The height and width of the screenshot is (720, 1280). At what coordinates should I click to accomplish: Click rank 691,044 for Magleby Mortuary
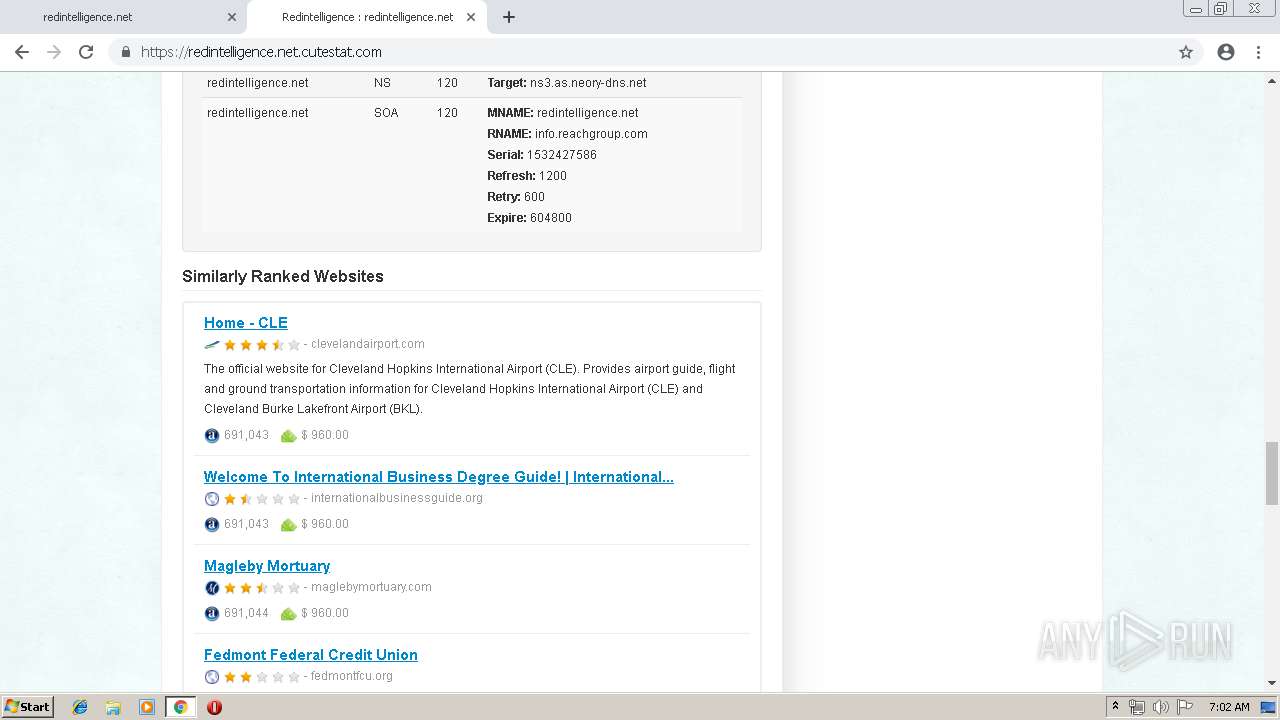click(x=246, y=613)
